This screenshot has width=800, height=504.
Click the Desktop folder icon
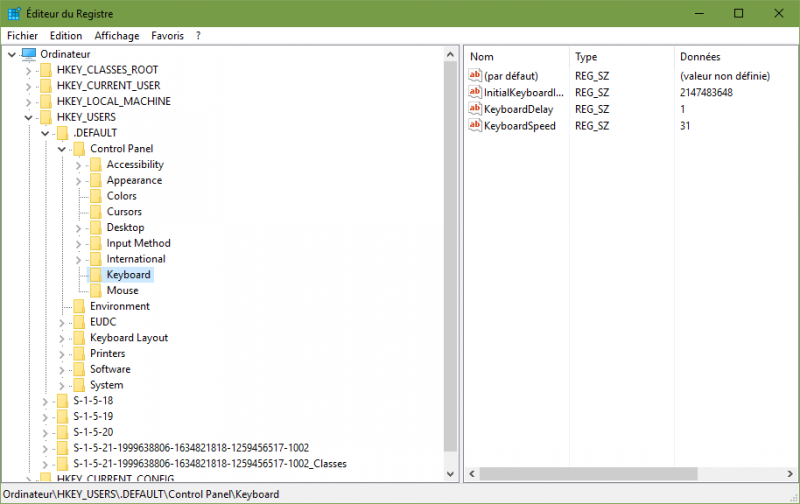(x=95, y=228)
